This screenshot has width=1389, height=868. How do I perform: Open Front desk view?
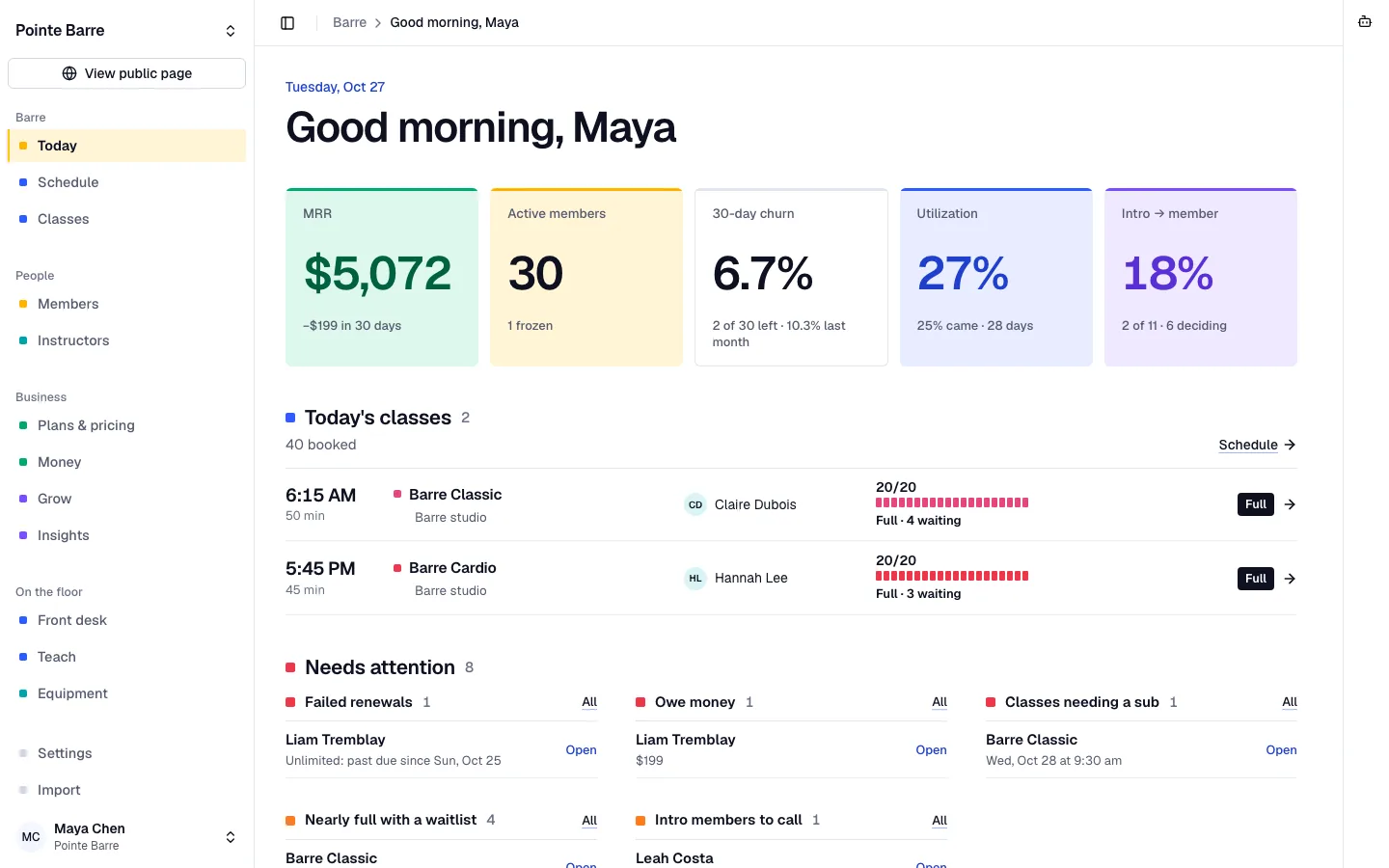point(126,620)
